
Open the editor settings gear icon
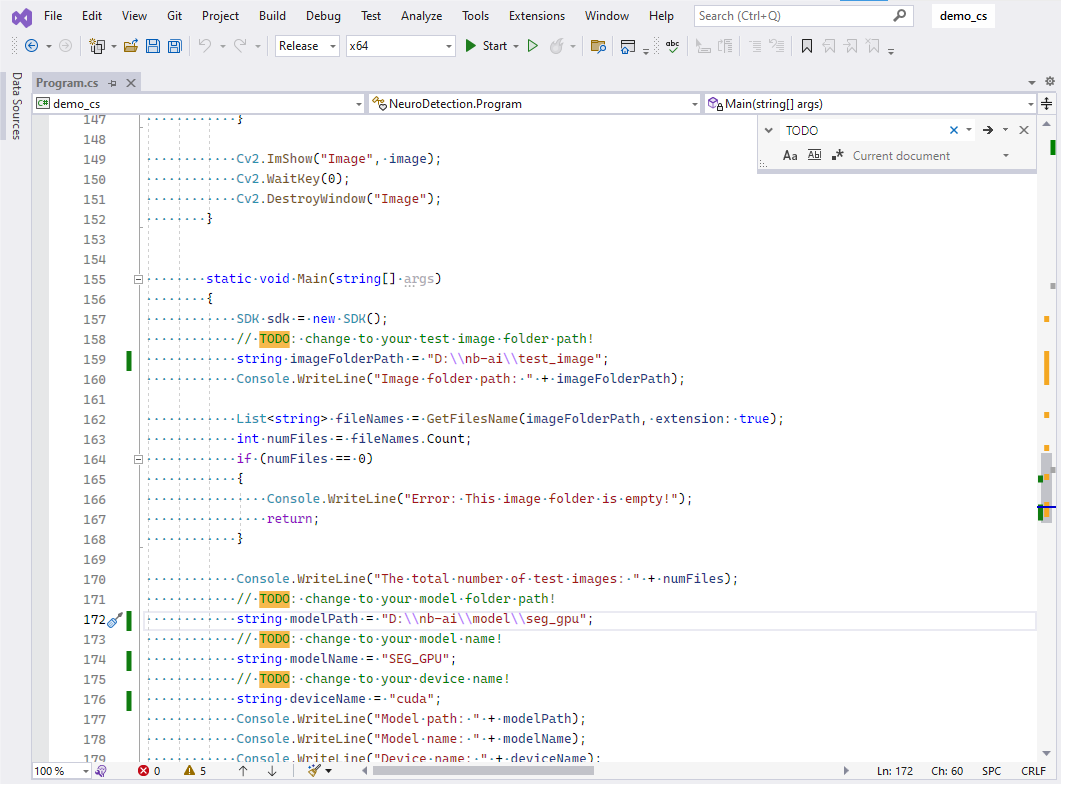[x=1050, y=82]
